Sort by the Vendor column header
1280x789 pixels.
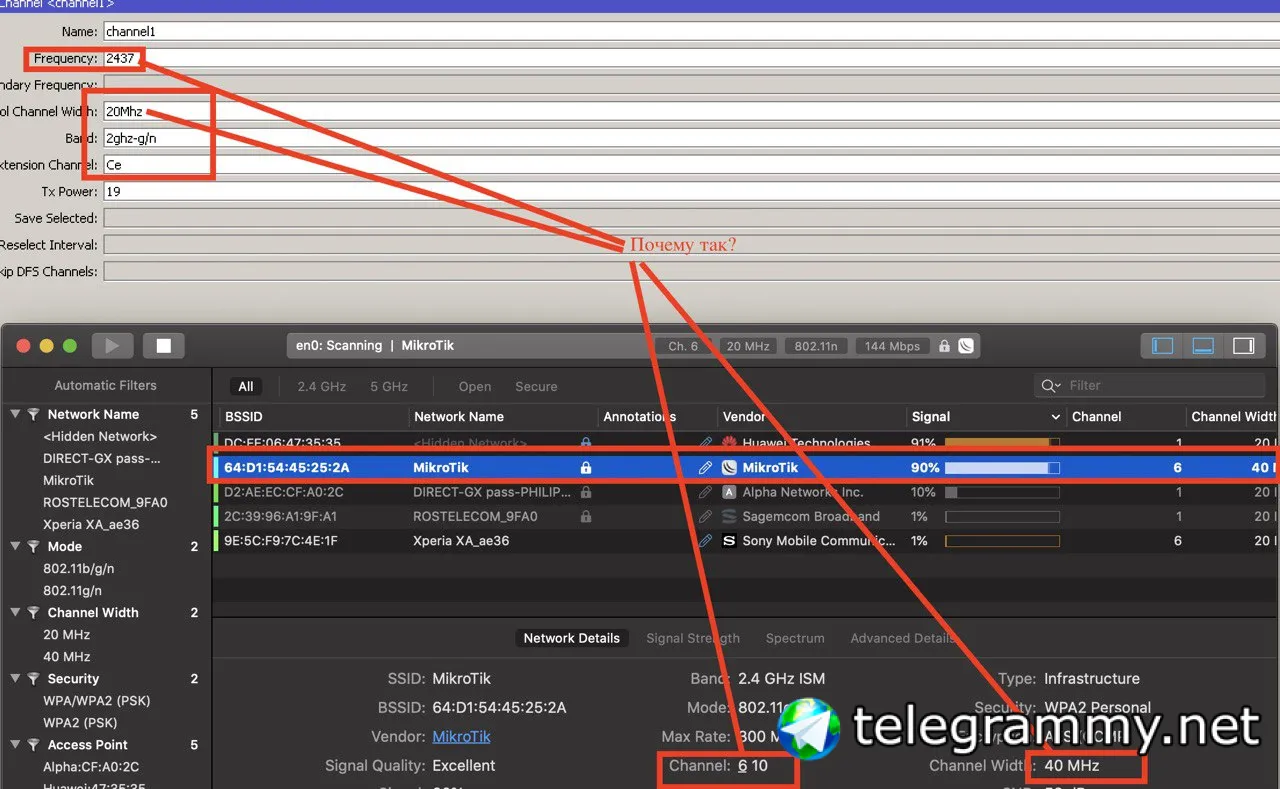pos(744,417)
